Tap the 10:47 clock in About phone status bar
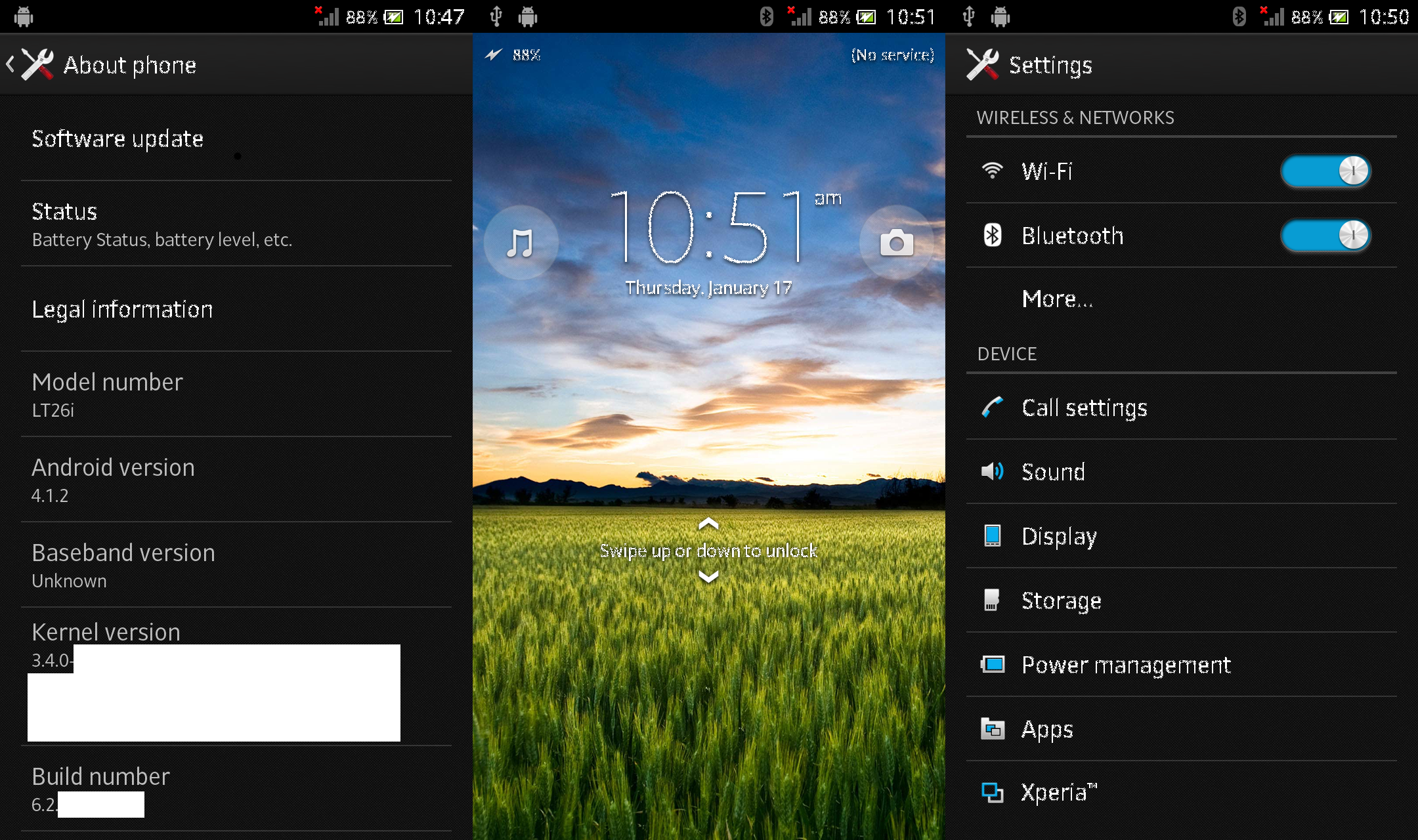 coord(439,16)
